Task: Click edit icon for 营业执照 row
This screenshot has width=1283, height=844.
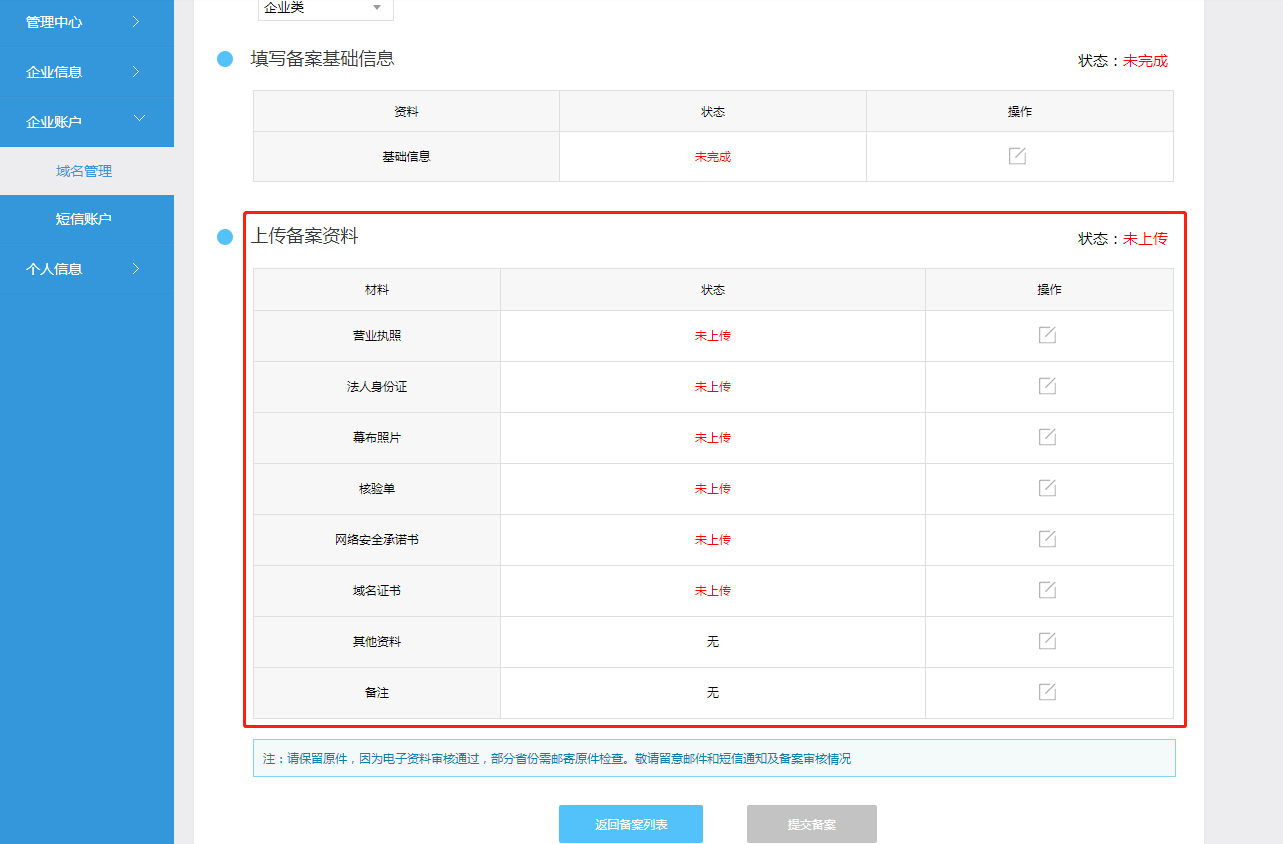Action: click(1047, 335)
